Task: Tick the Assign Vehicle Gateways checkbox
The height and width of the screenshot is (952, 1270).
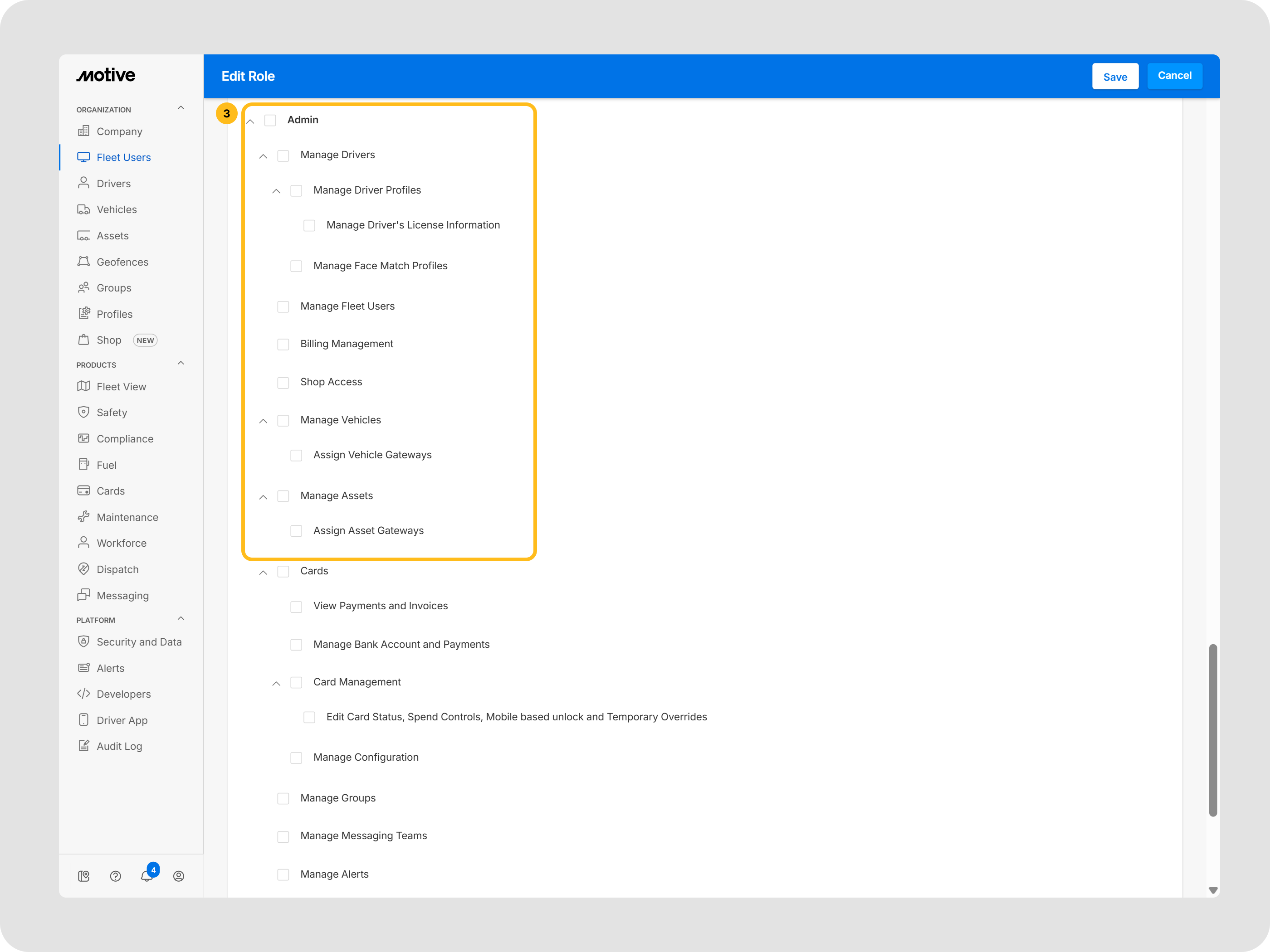Action: point(296,455)
